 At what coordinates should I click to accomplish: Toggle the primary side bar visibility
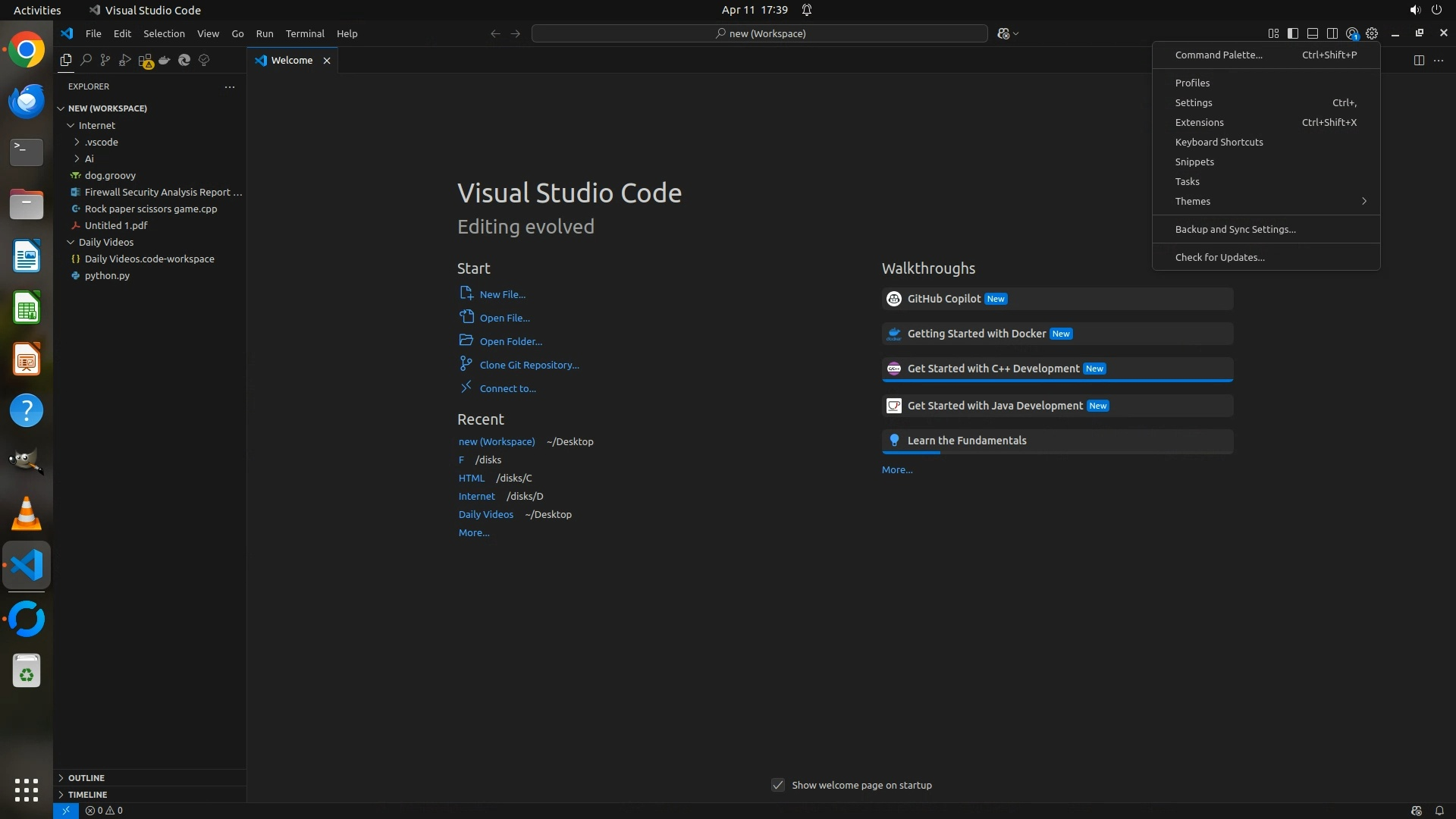(x=1293, y=33)
